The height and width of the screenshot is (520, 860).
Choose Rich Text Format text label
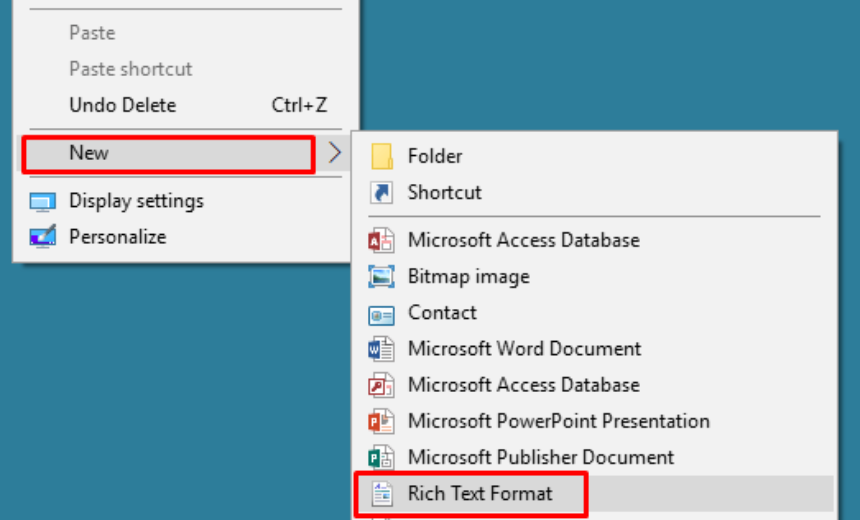click(480, 493)
